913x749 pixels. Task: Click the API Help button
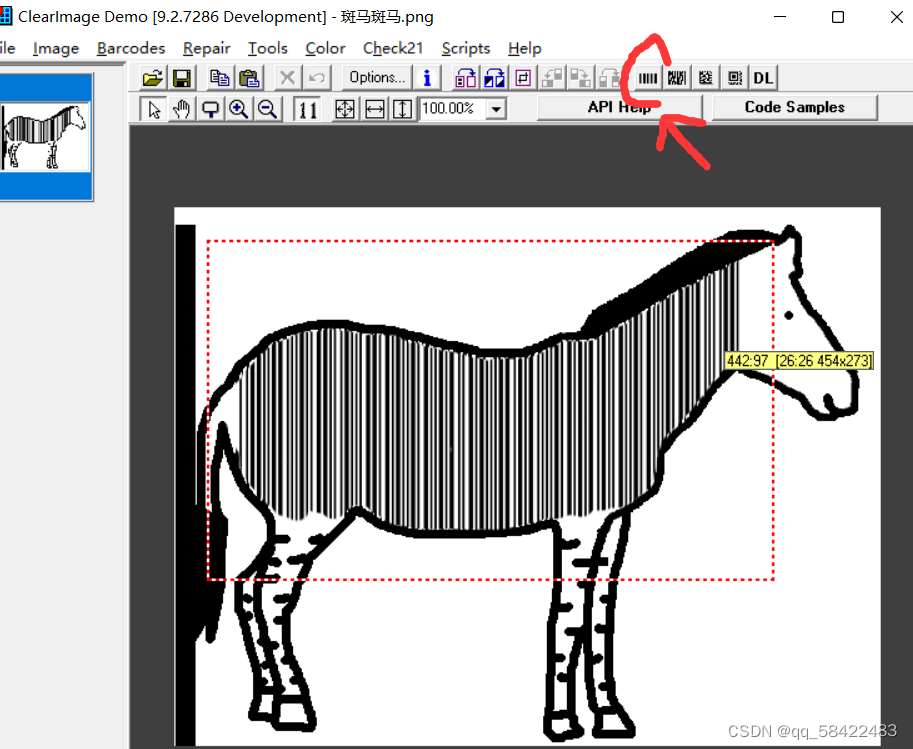(620, 108)
